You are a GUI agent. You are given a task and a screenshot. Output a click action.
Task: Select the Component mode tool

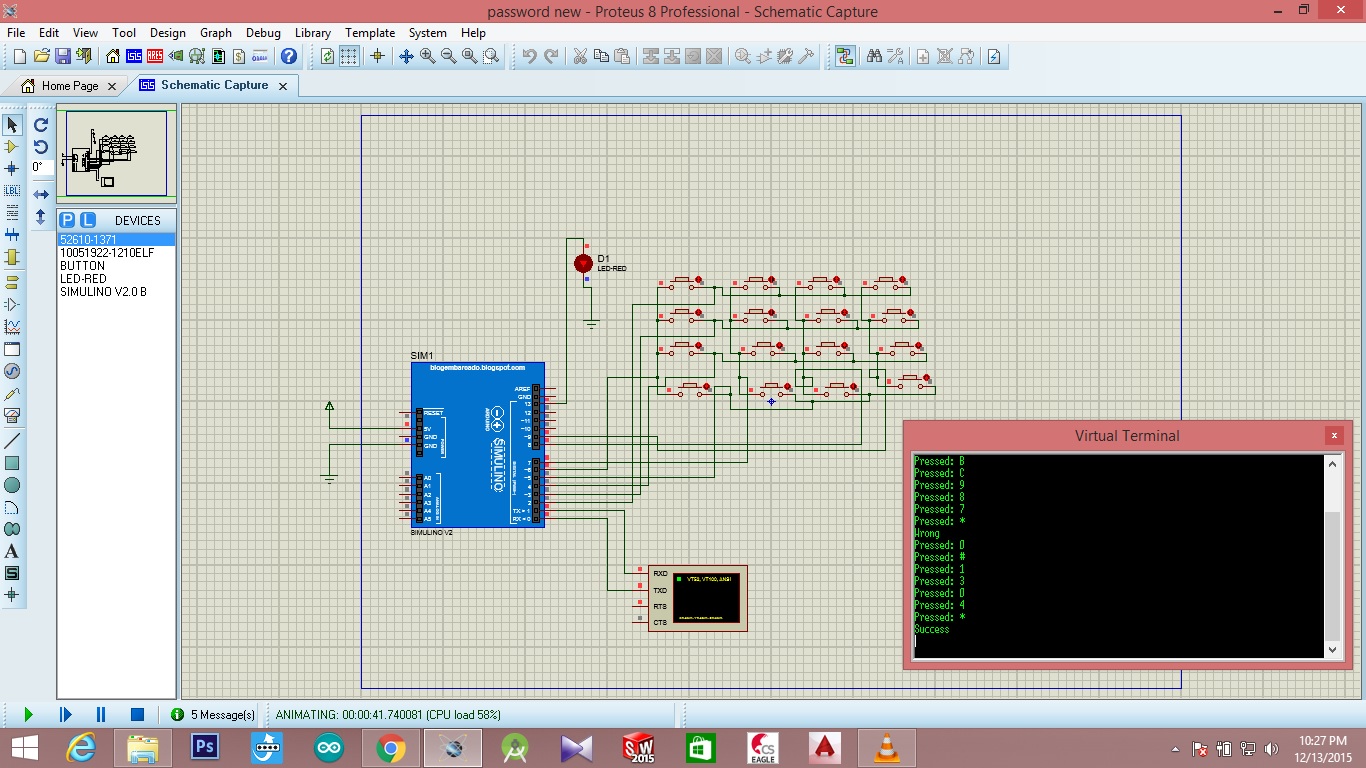[x=12, y=146]
